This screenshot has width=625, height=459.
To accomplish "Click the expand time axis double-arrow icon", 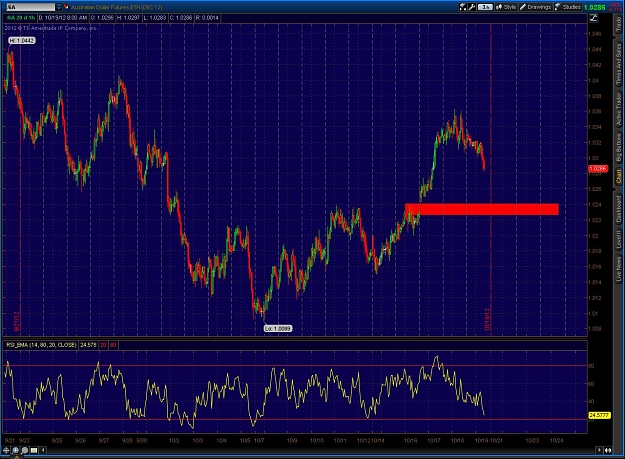I will 608,450.
